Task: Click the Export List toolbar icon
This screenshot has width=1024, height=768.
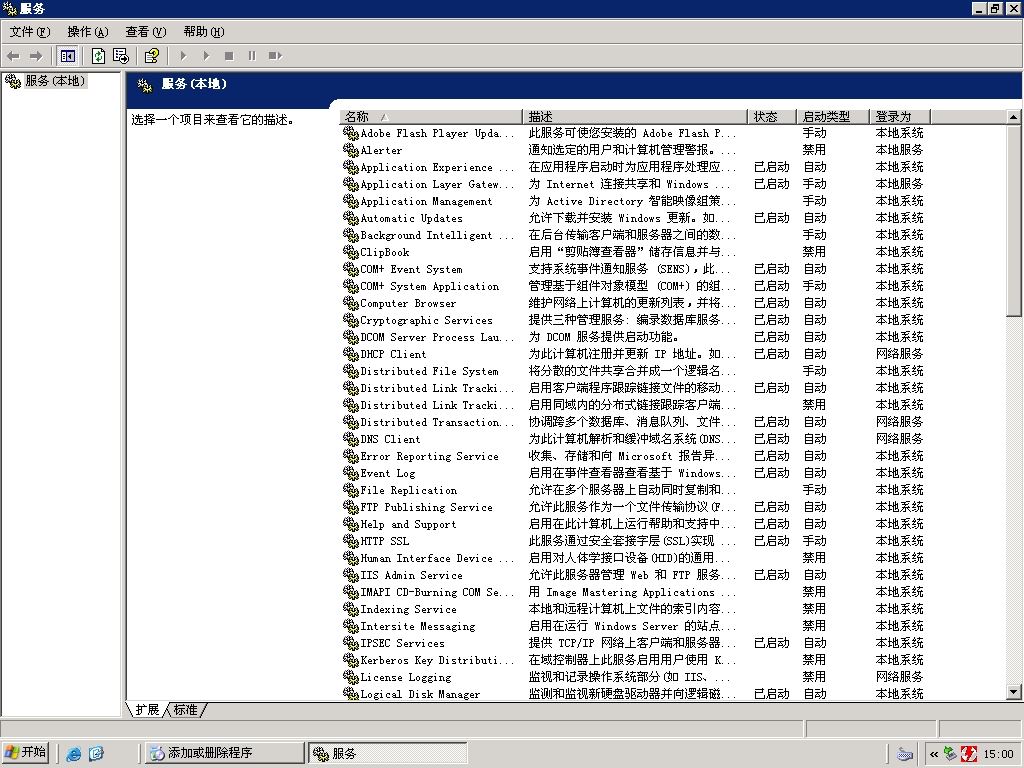Action: 121,56
